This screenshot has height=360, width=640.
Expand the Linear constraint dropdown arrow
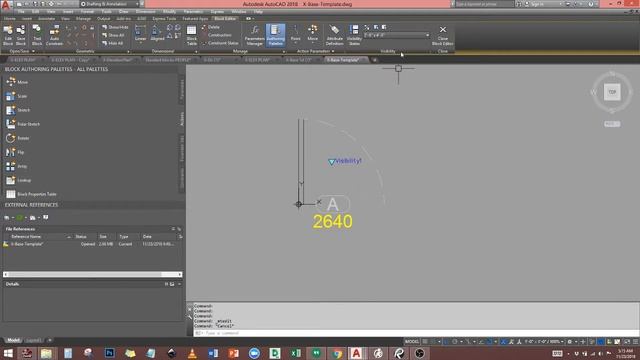click(140, 43)
